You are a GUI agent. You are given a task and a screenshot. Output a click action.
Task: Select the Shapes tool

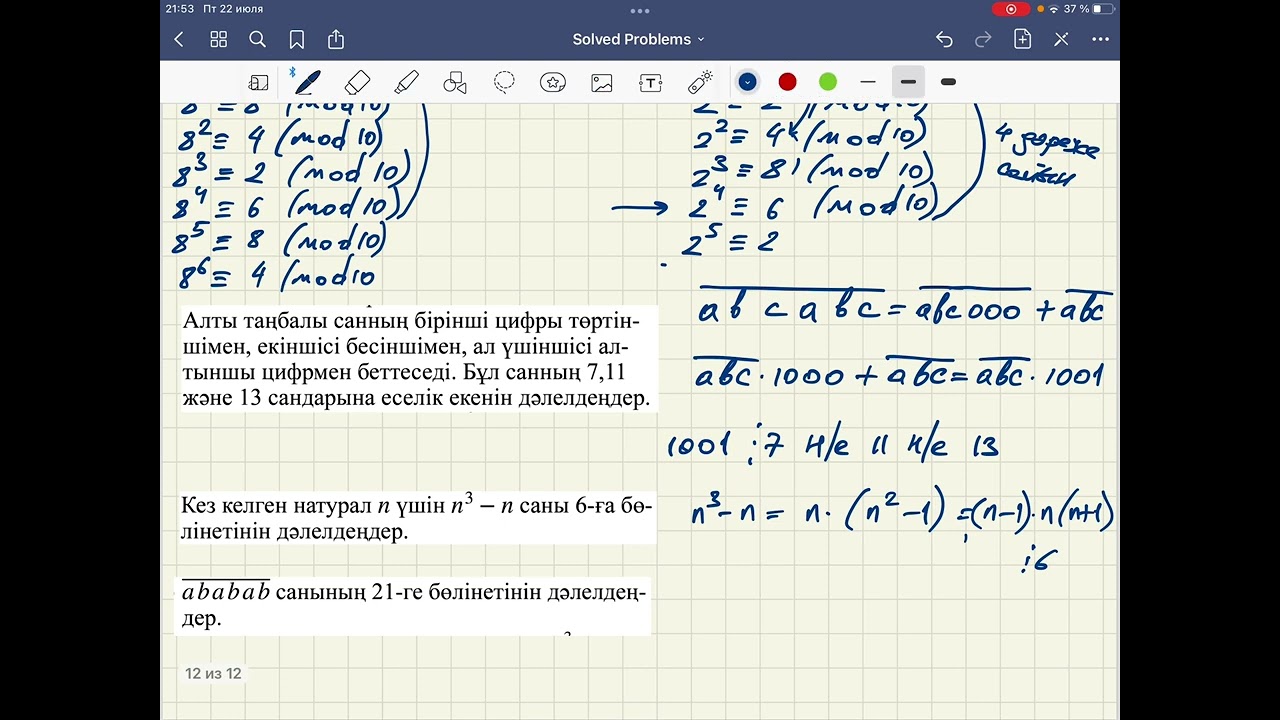point(455,83)
